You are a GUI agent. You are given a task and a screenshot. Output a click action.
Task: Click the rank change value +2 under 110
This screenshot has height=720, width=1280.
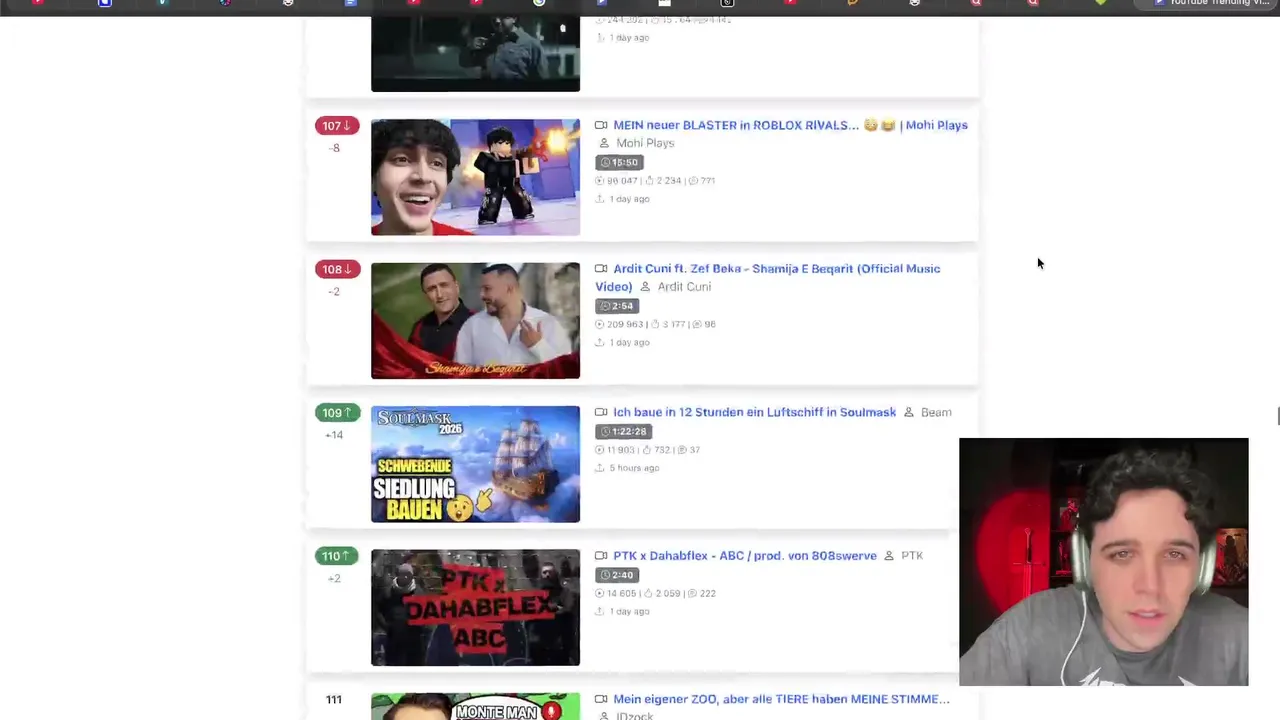coord(334,578)
